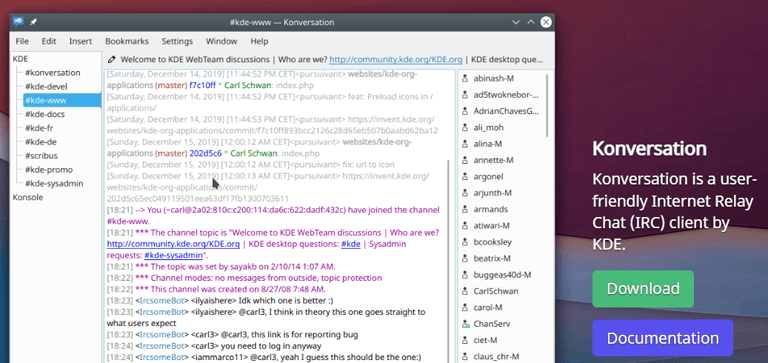Select user icon beside atiwari-M
This screenshot has height=363, width=768.
point(465,226)
